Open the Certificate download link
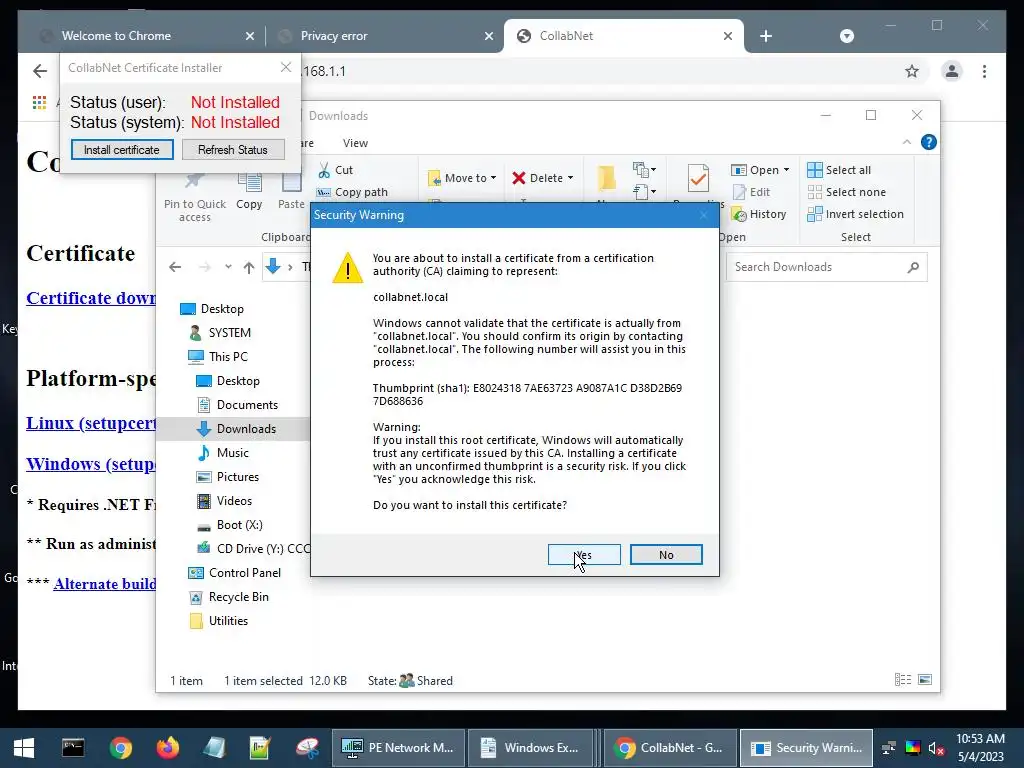Image resolution: width=1024 pixels, height=768 pixels. 91,298
